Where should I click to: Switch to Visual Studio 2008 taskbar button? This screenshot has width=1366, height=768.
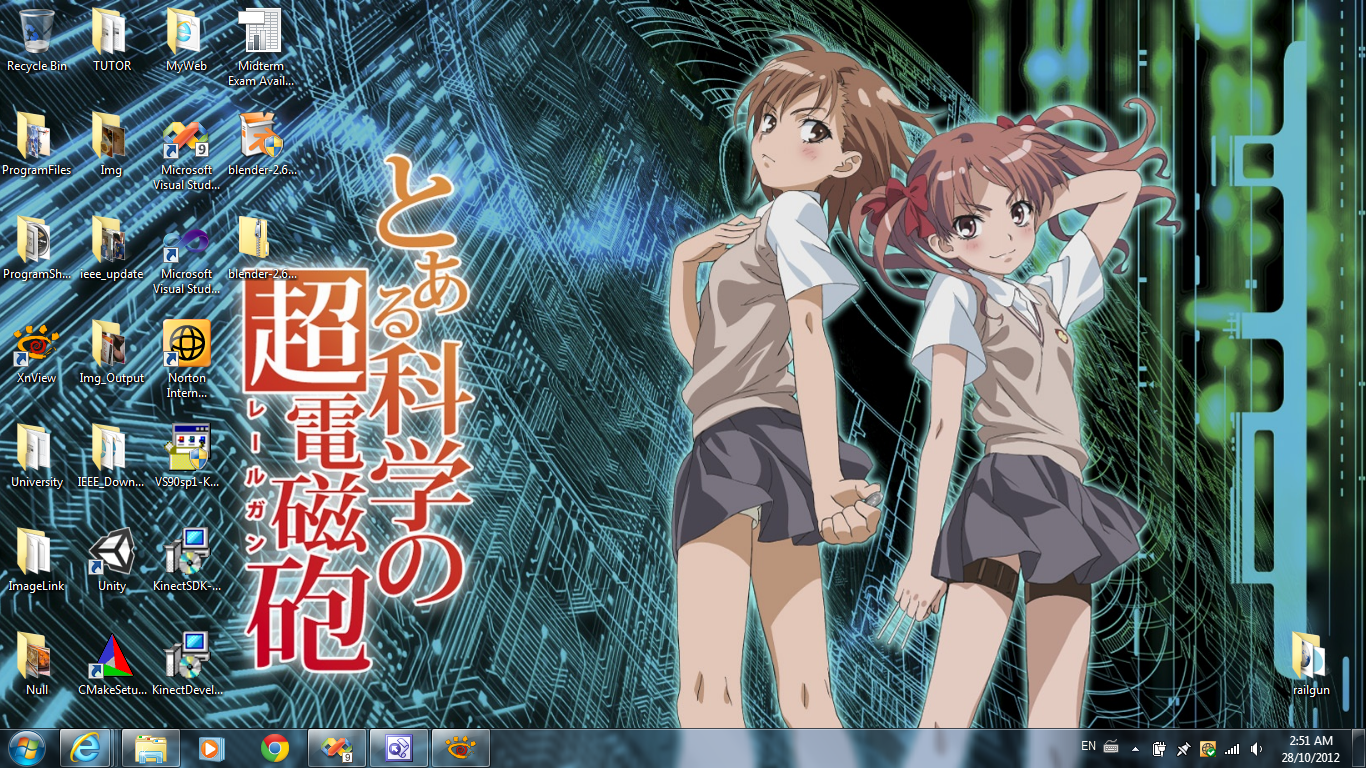point(337,748)
